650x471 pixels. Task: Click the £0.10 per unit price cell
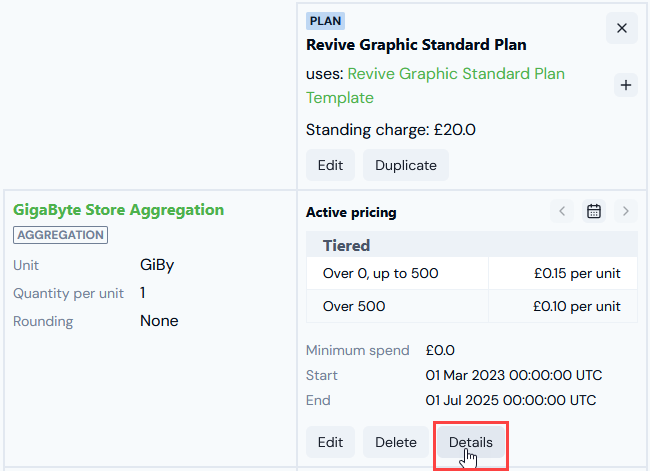(x=563, y=306)
